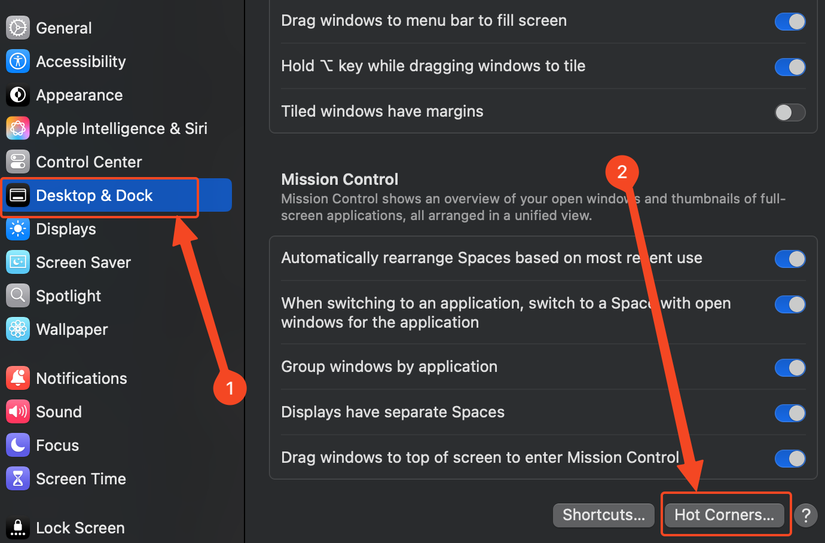Click the Appearance icon in sidebar
The image size is (825, 543).
pos(18,95)
